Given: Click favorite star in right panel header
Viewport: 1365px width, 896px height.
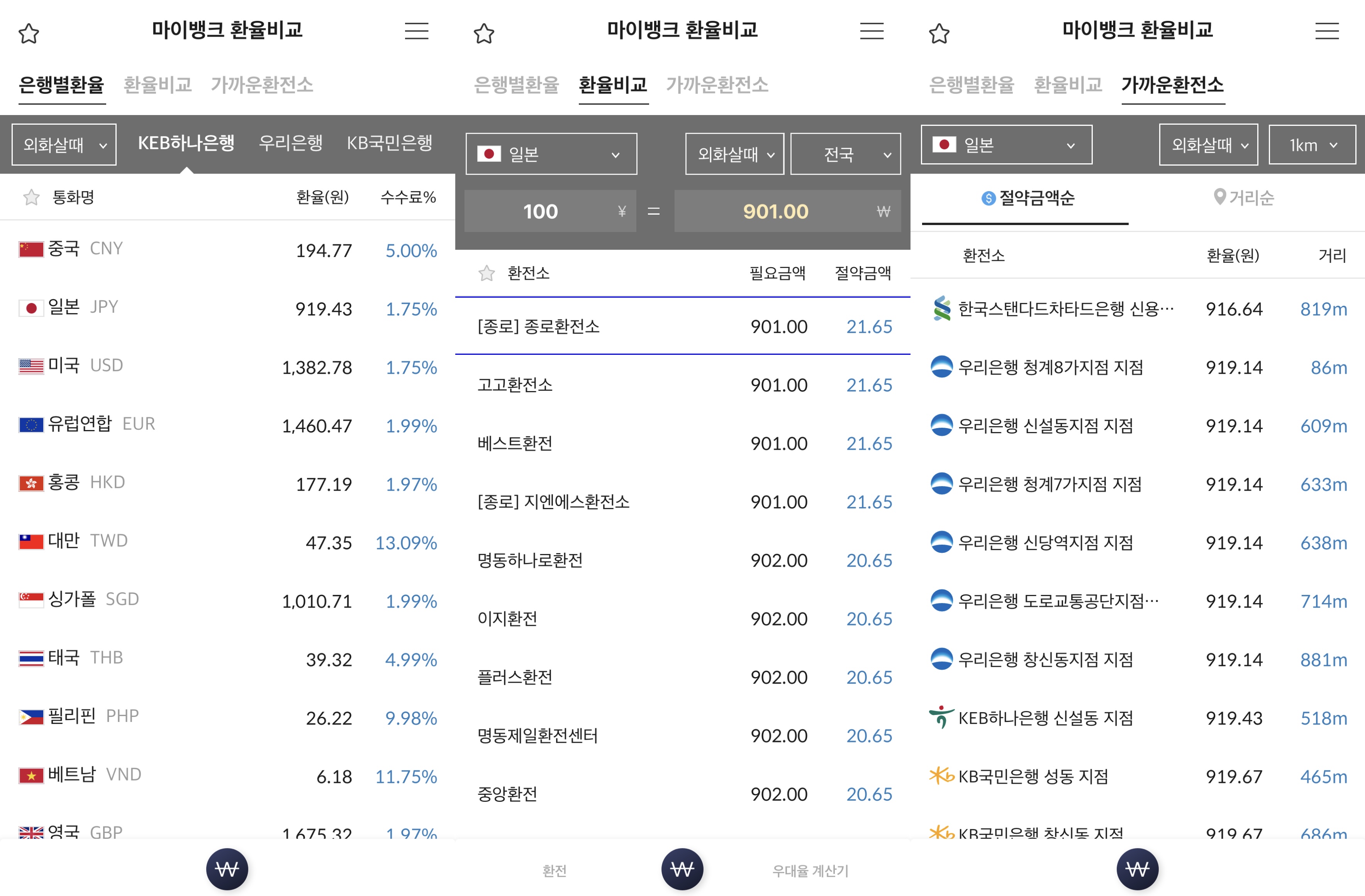Looking at the screenshot, I should [939, 33].
